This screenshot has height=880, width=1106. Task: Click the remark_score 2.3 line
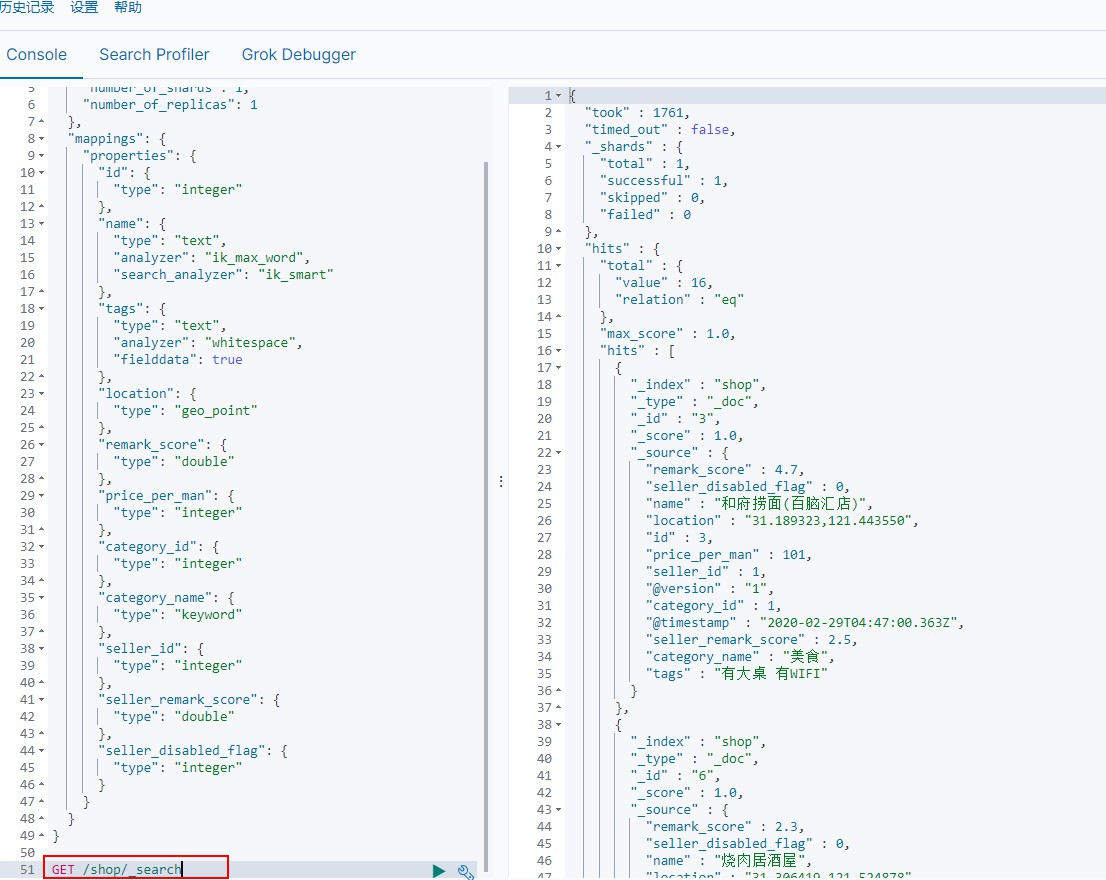tap(724, 827)
